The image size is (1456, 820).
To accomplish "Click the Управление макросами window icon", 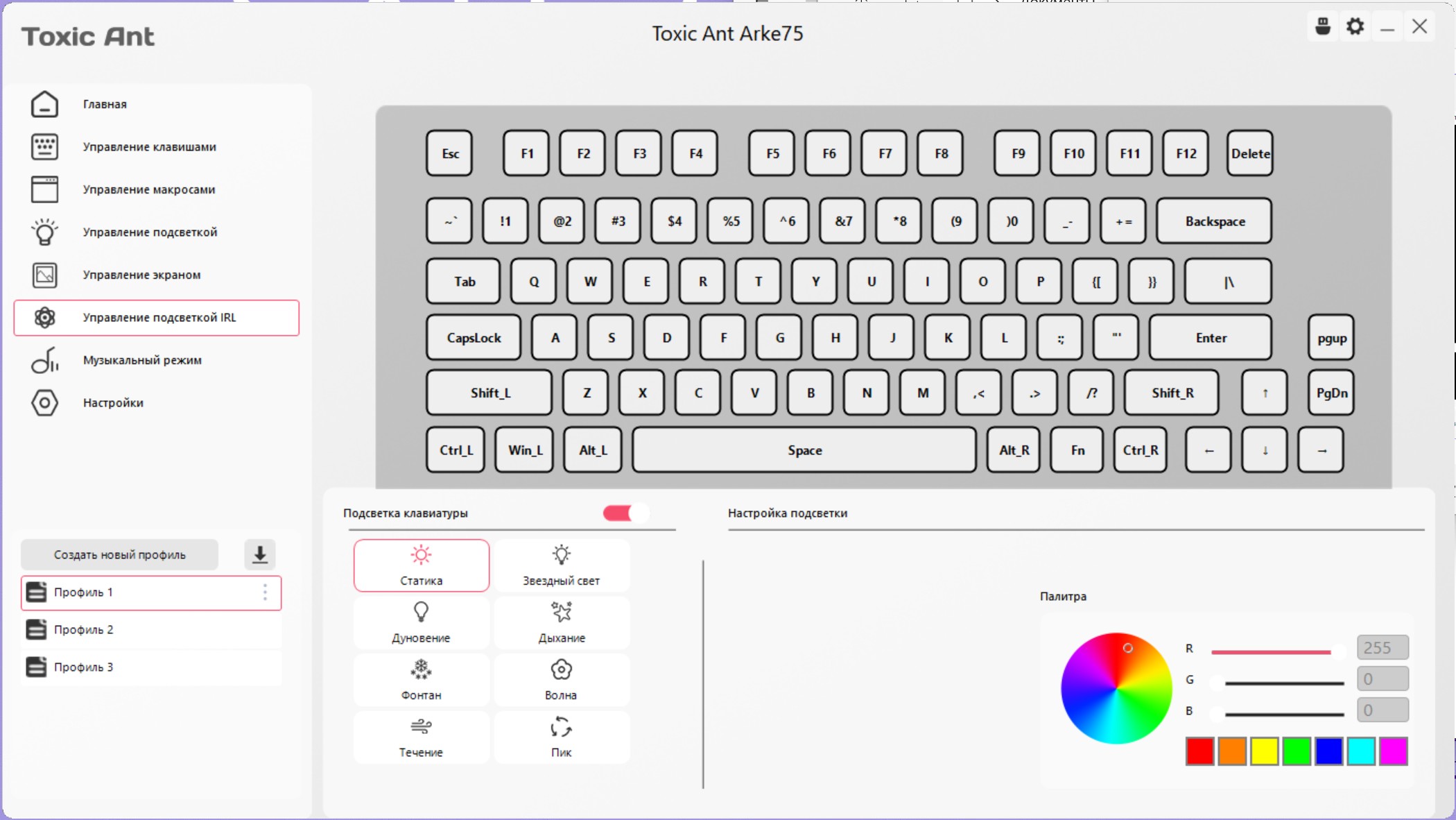I will coord(44,189).
